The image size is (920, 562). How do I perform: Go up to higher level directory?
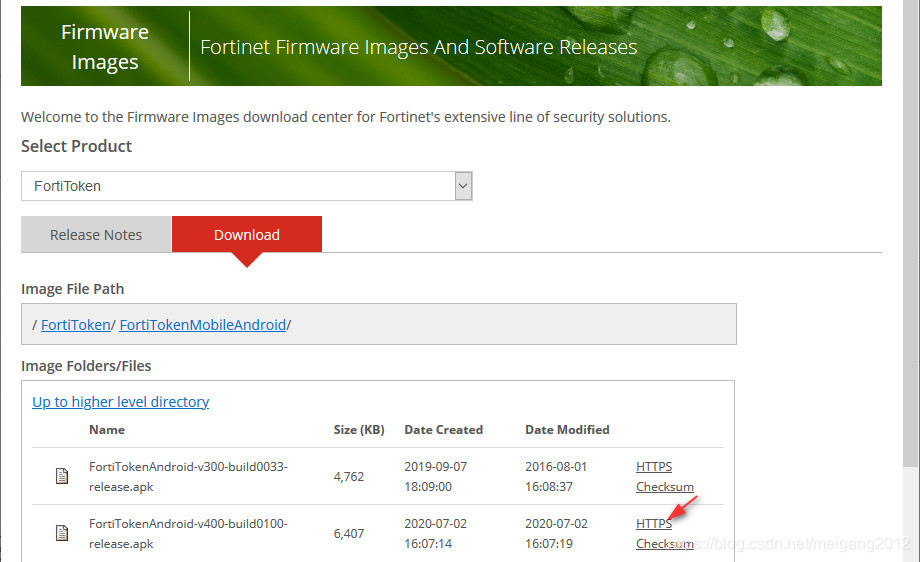(120, 402)
